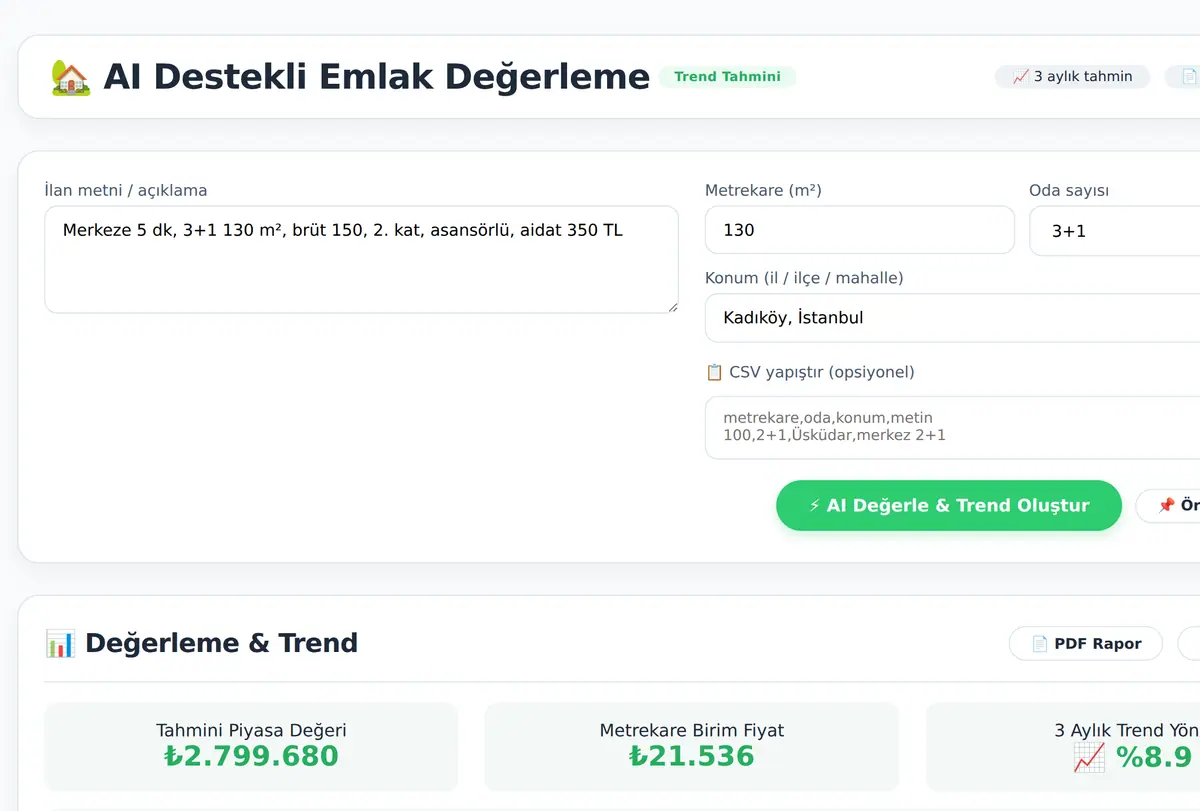
Task: Click the lightning bolt icon on green button
Action: [815, 505]
